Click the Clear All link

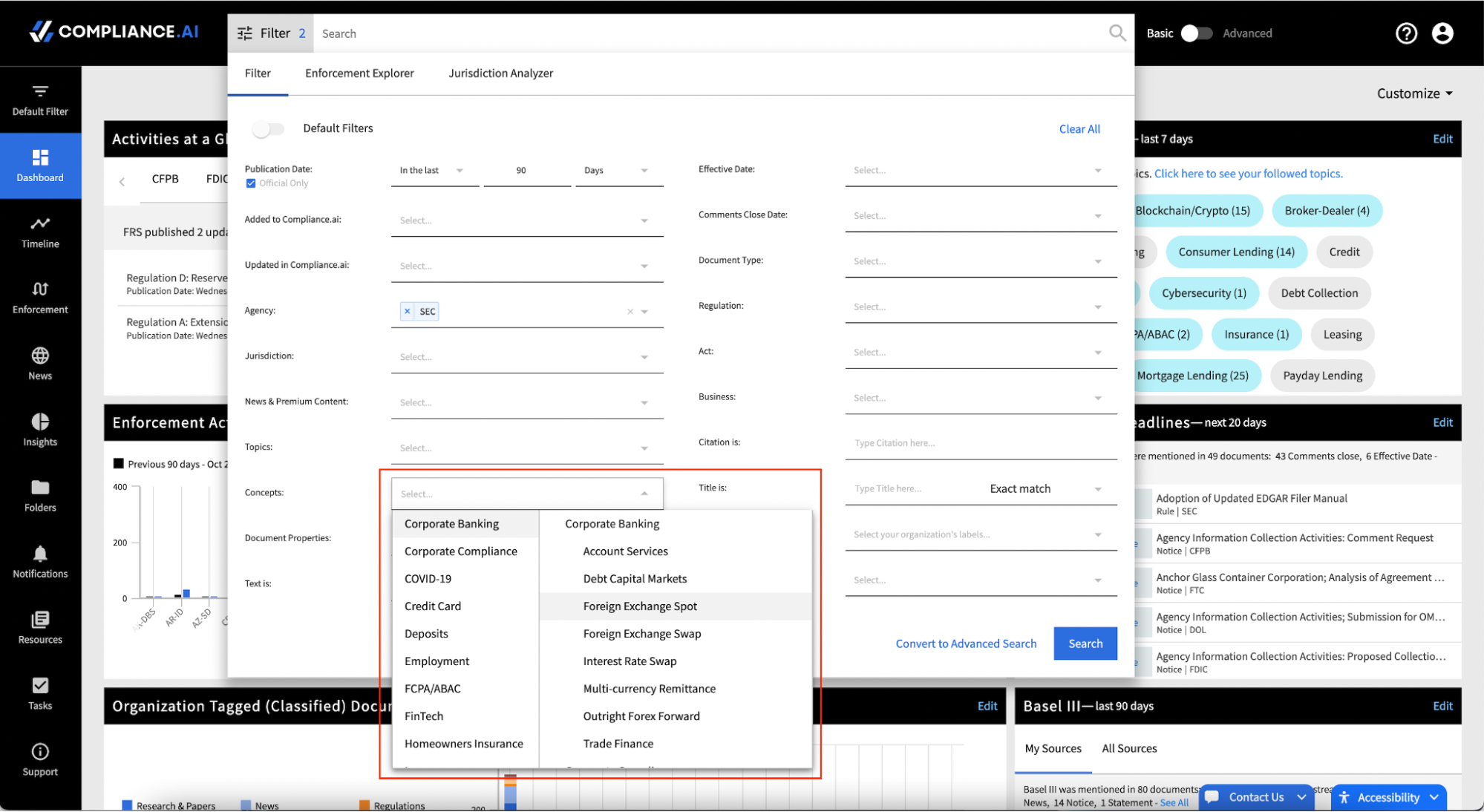[1079, 129]
